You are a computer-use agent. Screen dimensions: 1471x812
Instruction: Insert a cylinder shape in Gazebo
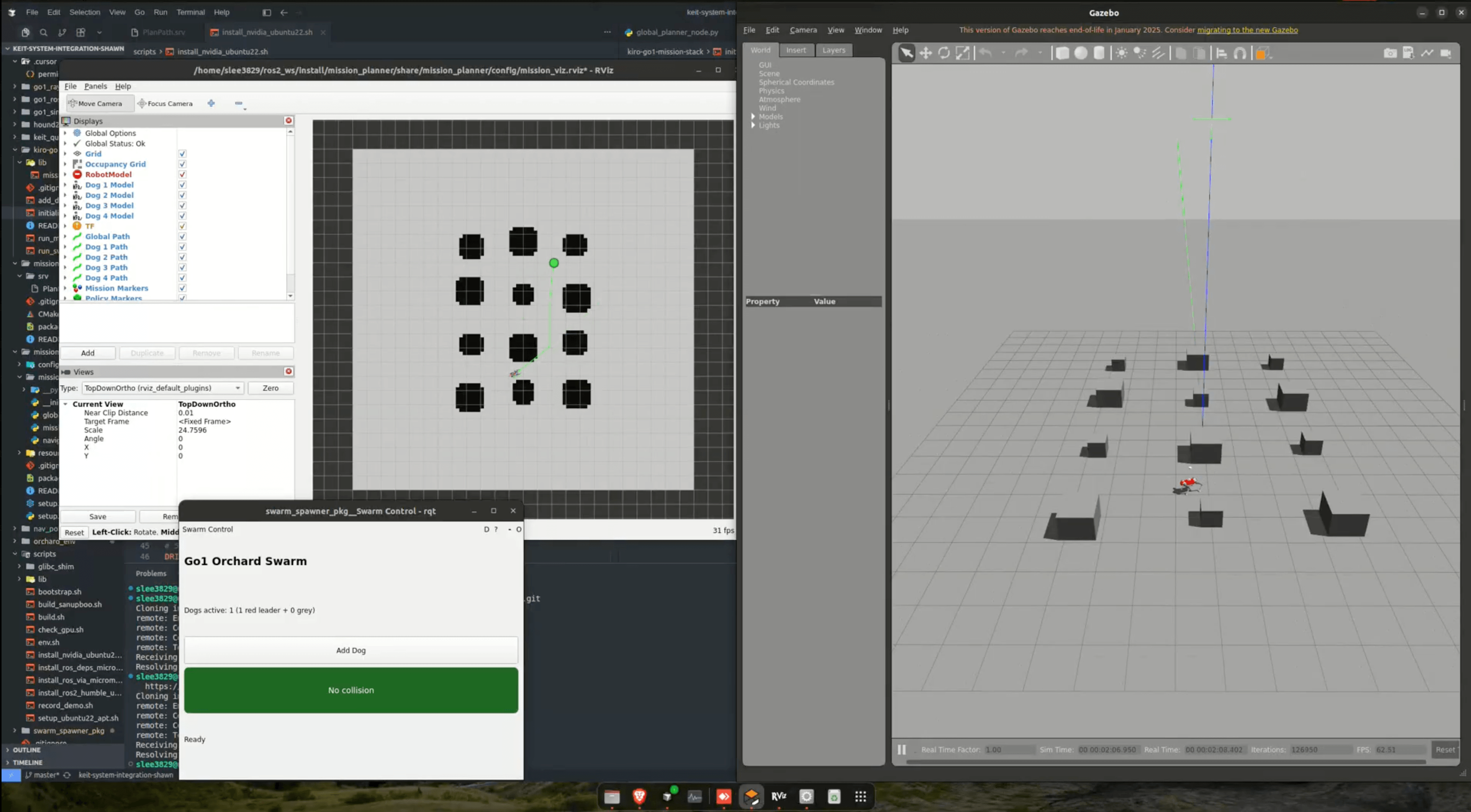pos(1099,53)
